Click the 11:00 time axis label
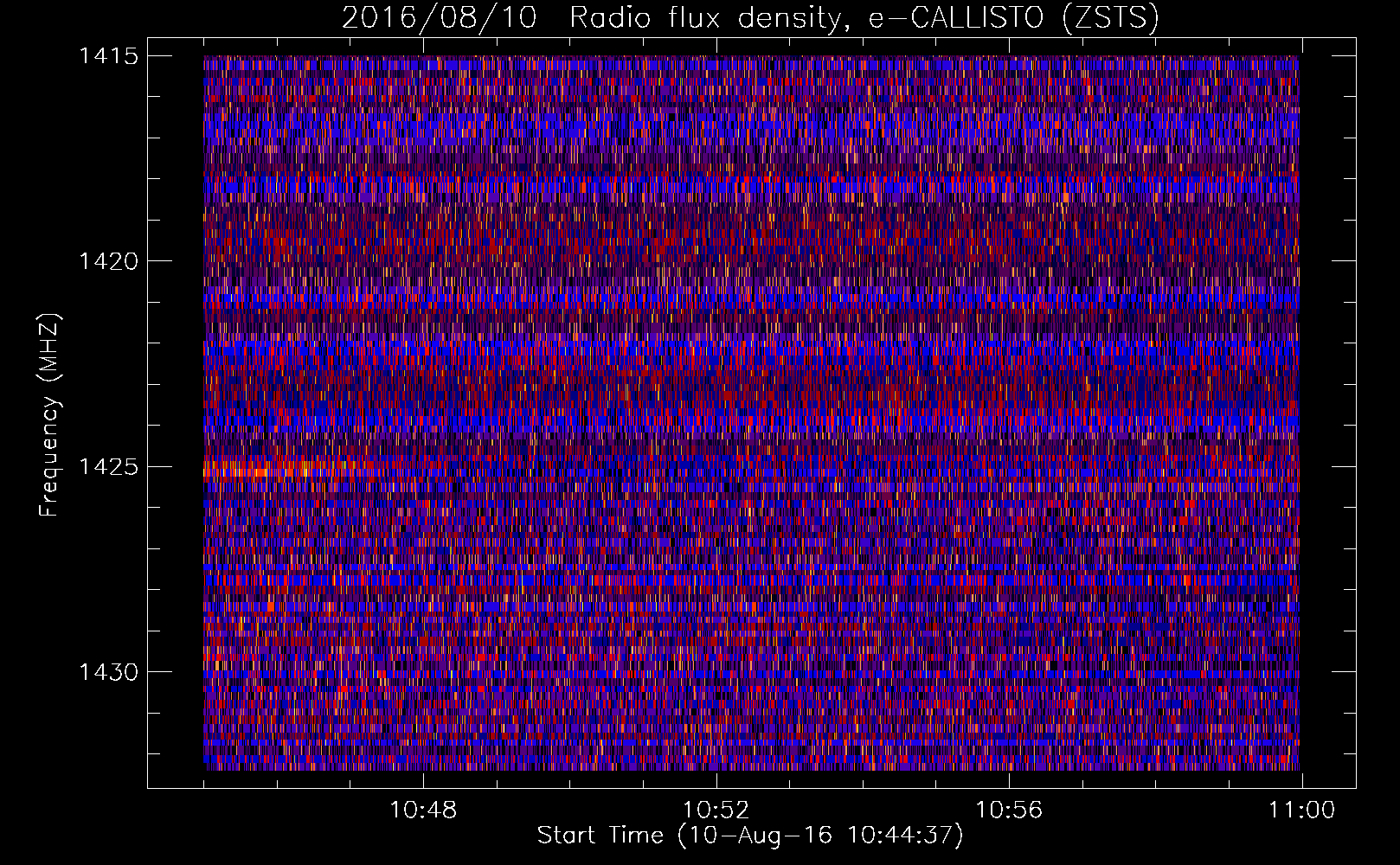This screenshot has height=865, width=1400. pyautogui.click(x=1302, y=811)
